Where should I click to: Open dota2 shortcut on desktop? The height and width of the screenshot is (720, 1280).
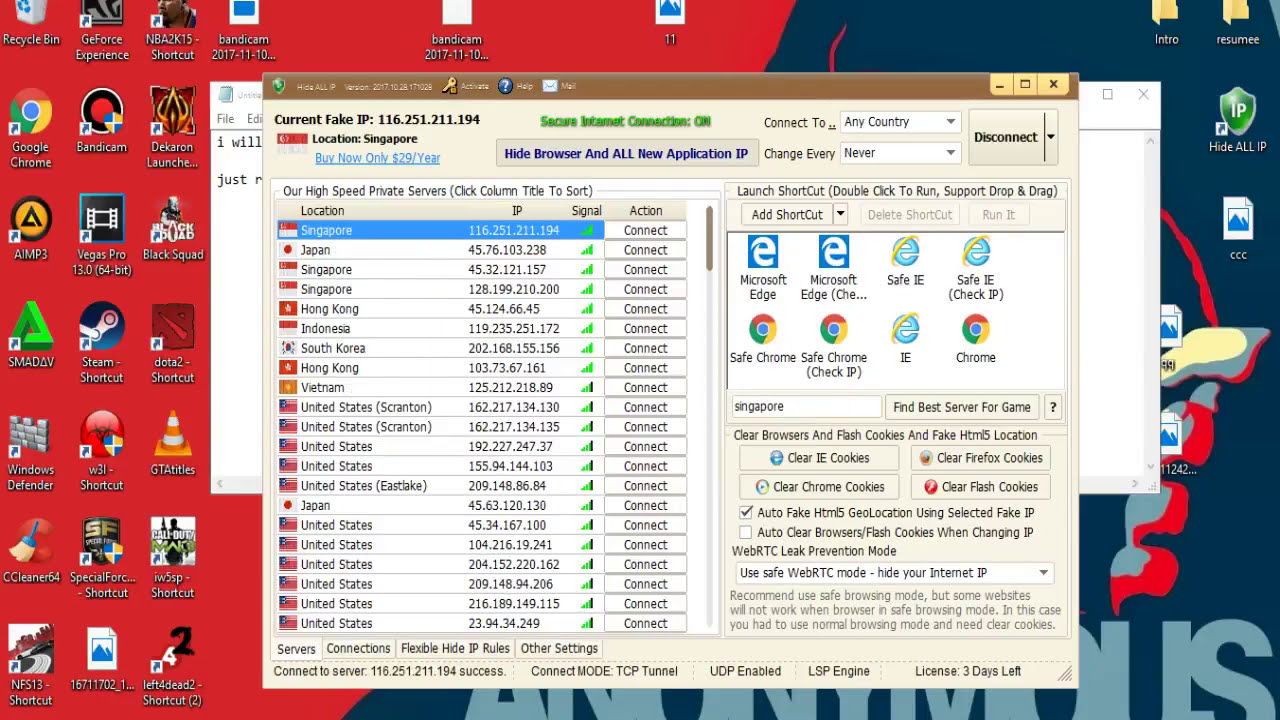tap(172, 344)
